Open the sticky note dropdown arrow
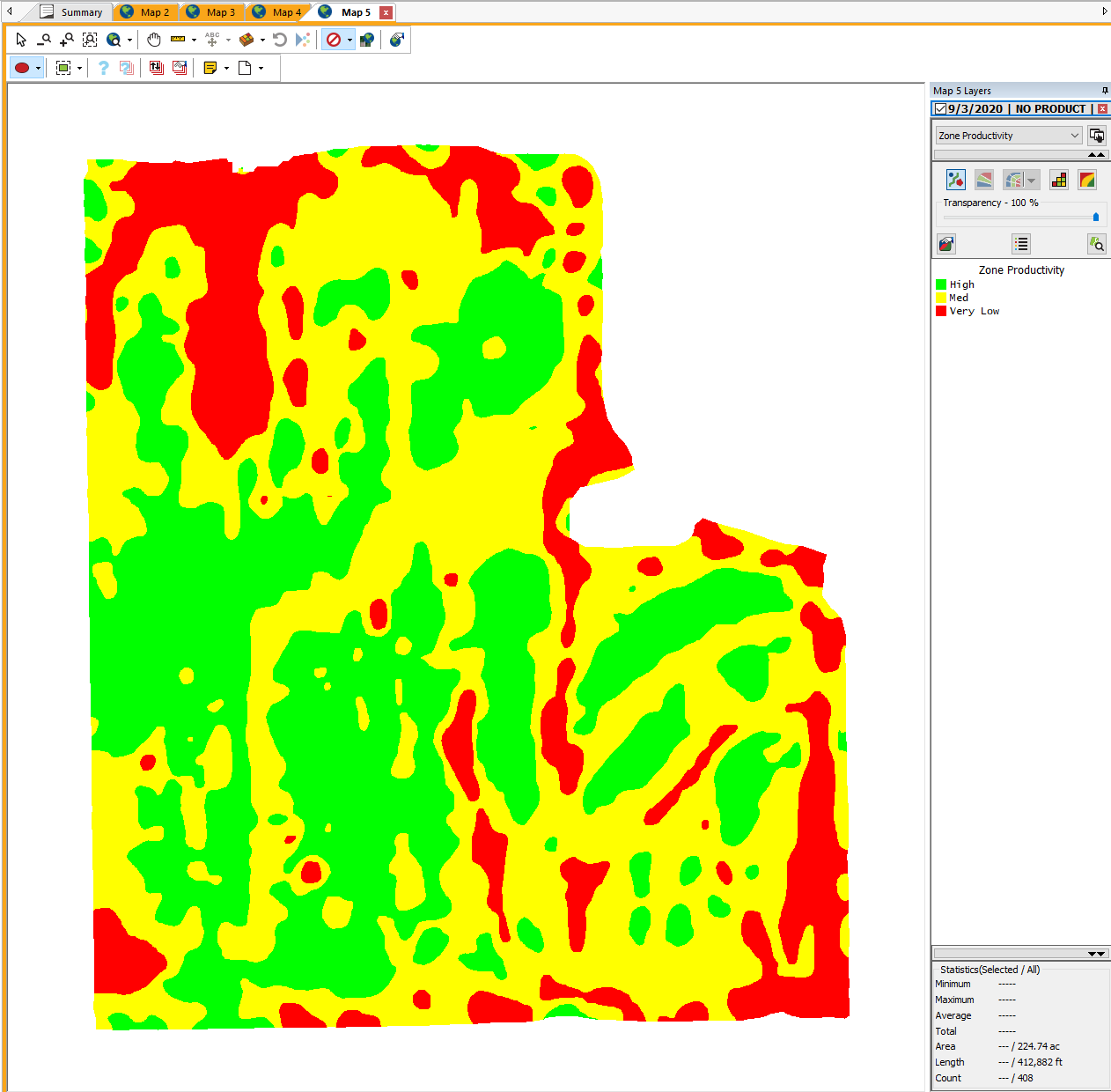The width and height of the screenshot is (1111, 1092). point(226,68)
